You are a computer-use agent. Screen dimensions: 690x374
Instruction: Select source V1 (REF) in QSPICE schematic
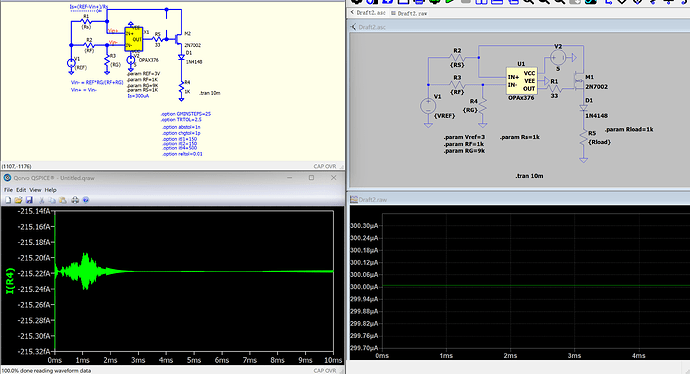71,64
